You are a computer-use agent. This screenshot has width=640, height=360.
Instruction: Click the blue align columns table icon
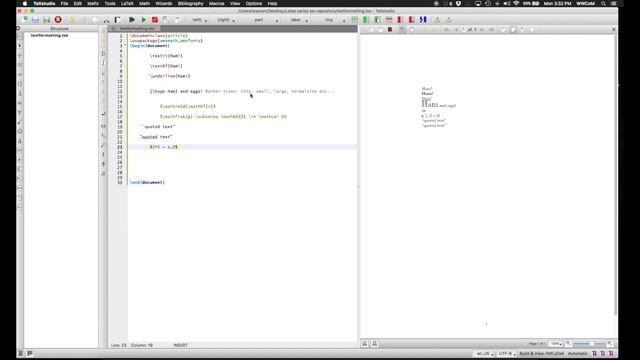point(423,20)
